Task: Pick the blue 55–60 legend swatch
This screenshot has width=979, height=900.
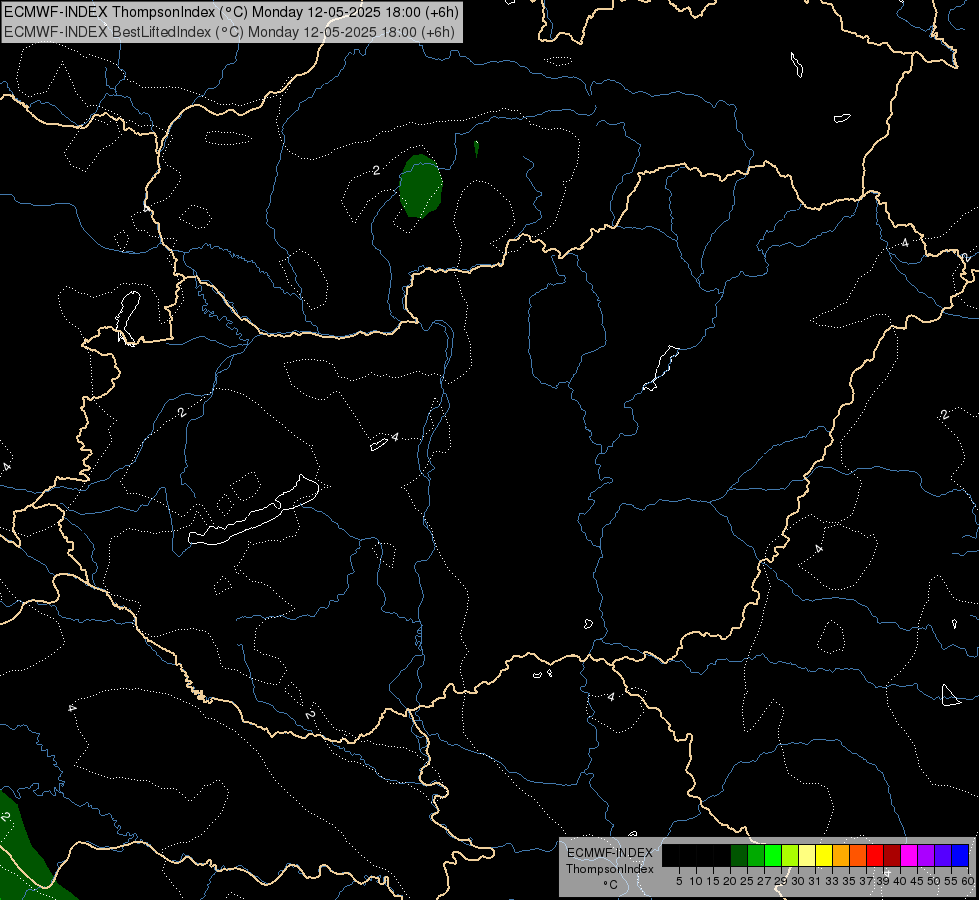Action: point(960,855)
